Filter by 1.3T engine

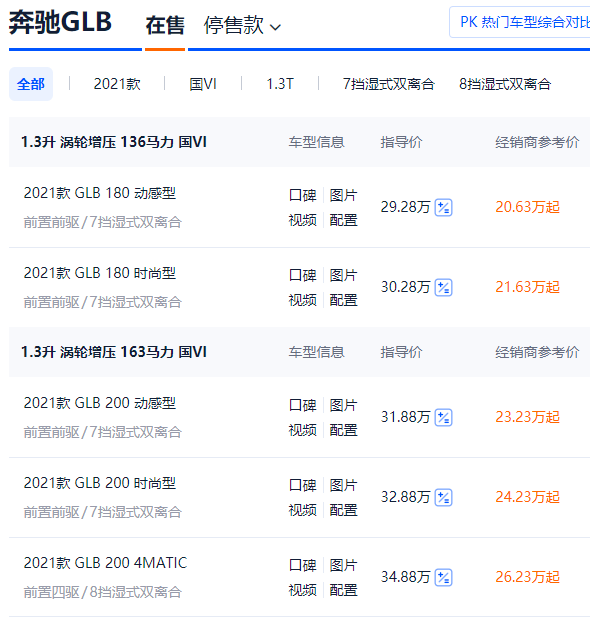point(280,84)
